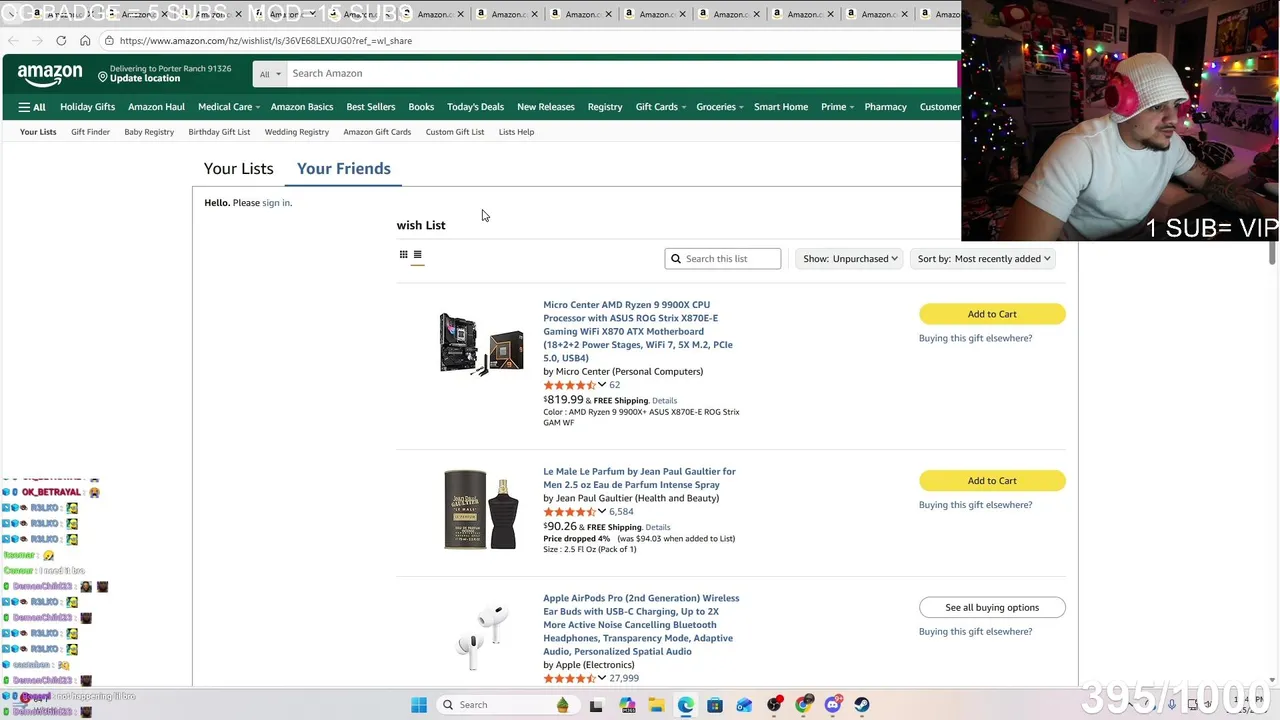This screenshot has height=720, width=1280.
Task: Open Discord from taskbar
Action: 833,705
